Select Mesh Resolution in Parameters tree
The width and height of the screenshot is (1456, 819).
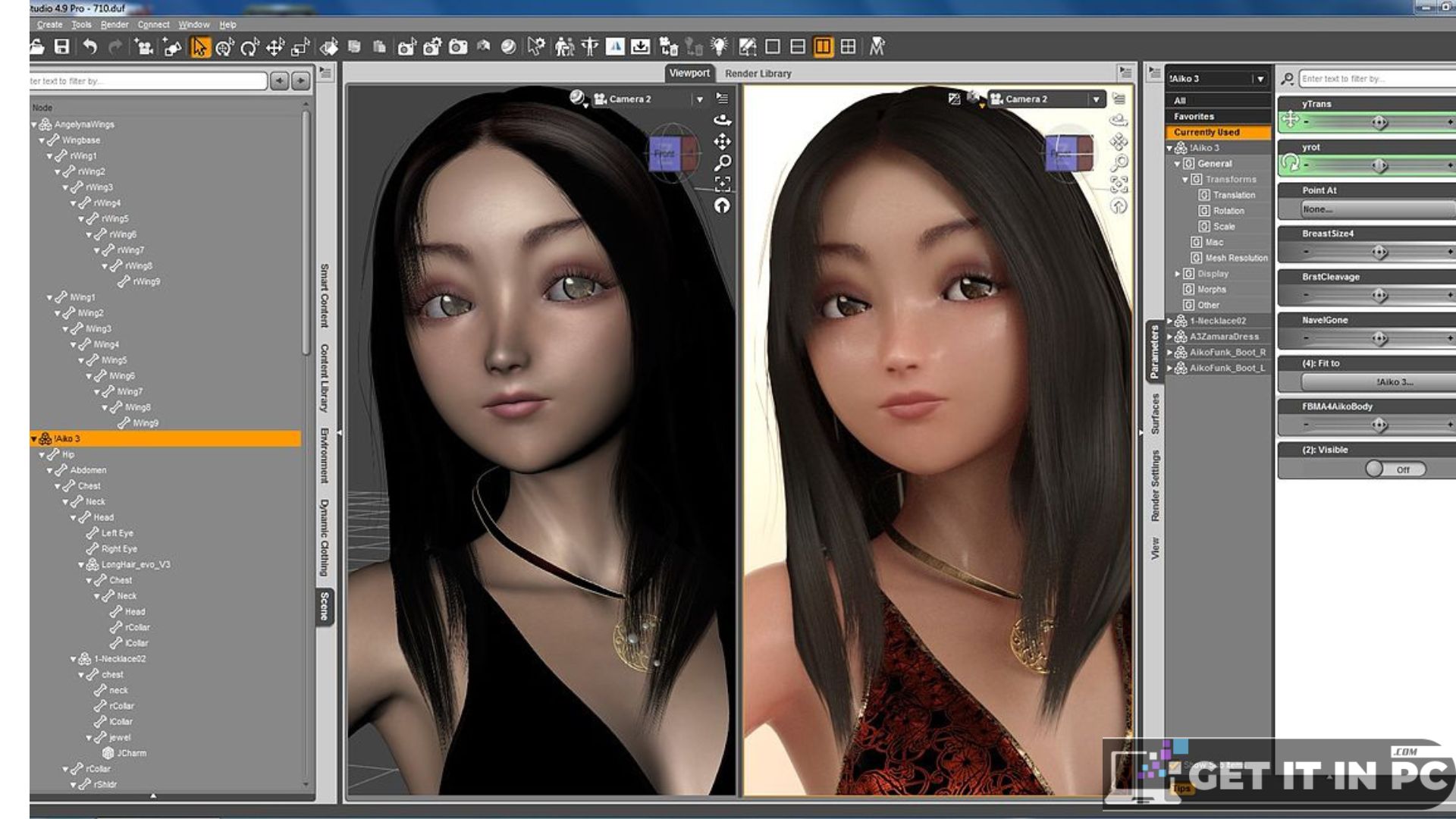1236,259
